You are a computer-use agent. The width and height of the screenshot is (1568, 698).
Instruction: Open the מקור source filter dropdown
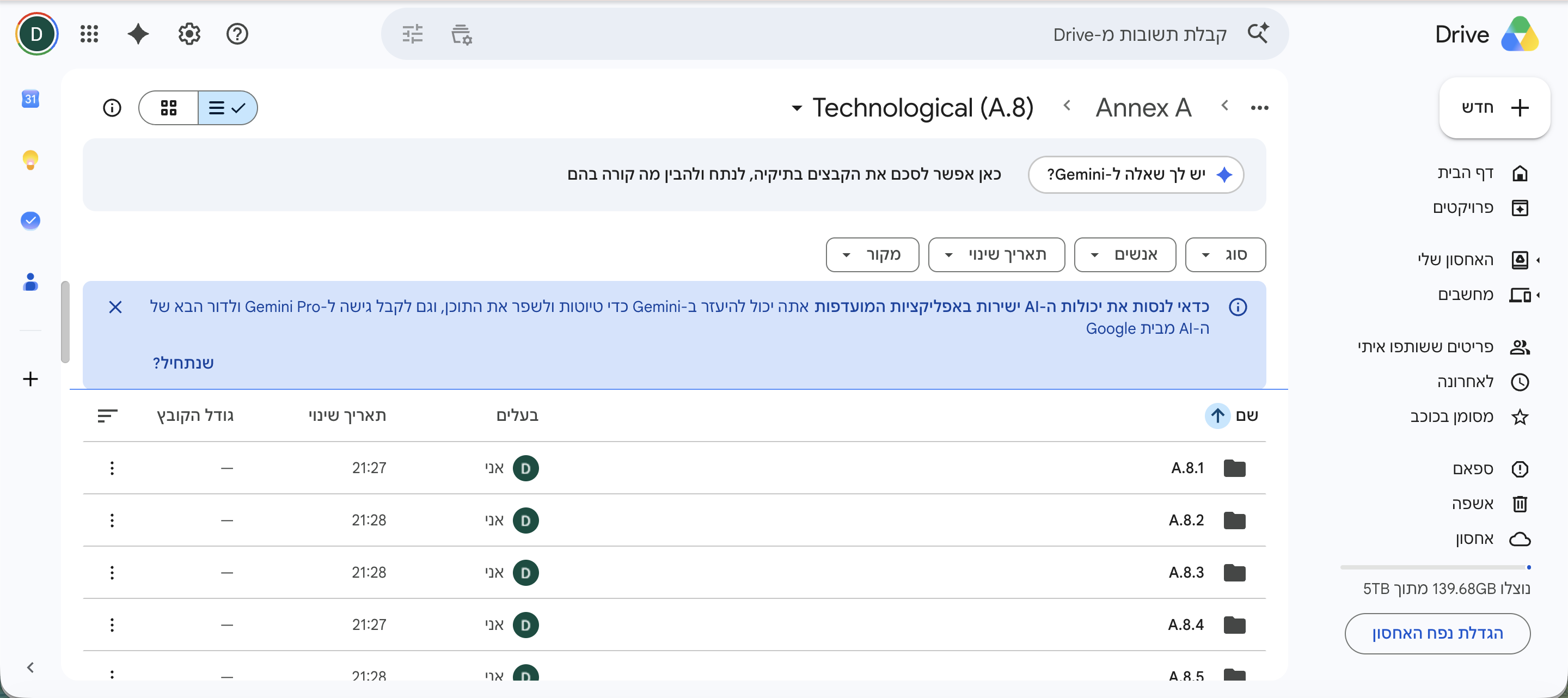click(872, 254)
